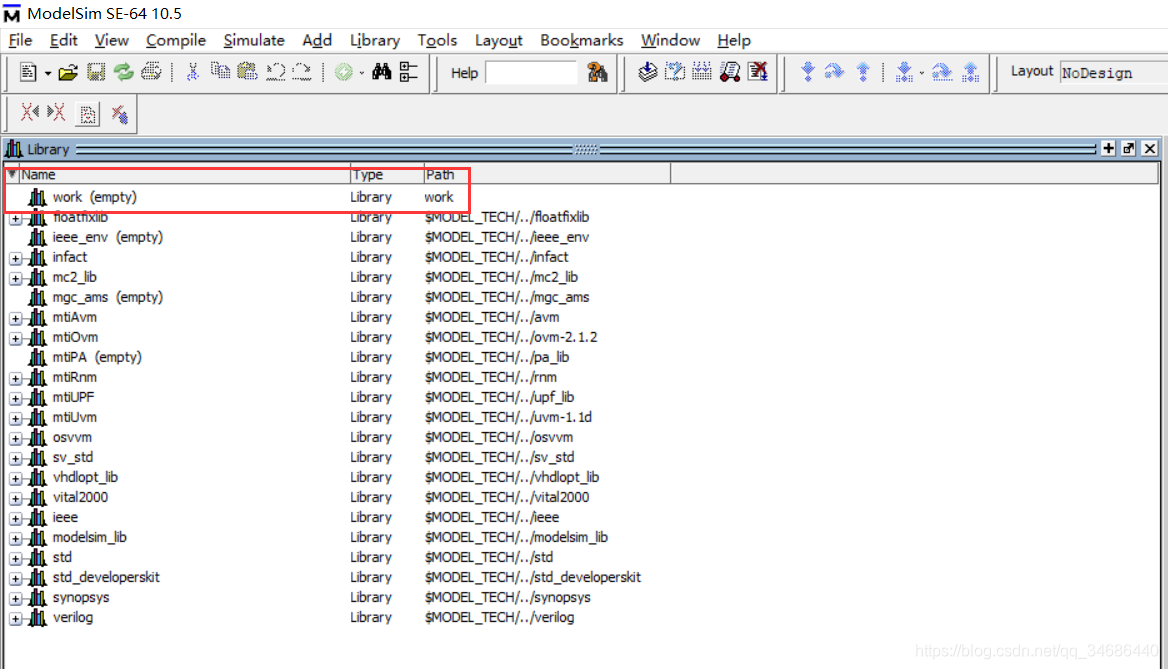This screenshot has width=1168, height=669.
Task: Click the document with red X icon
Action: click(758, 72)
